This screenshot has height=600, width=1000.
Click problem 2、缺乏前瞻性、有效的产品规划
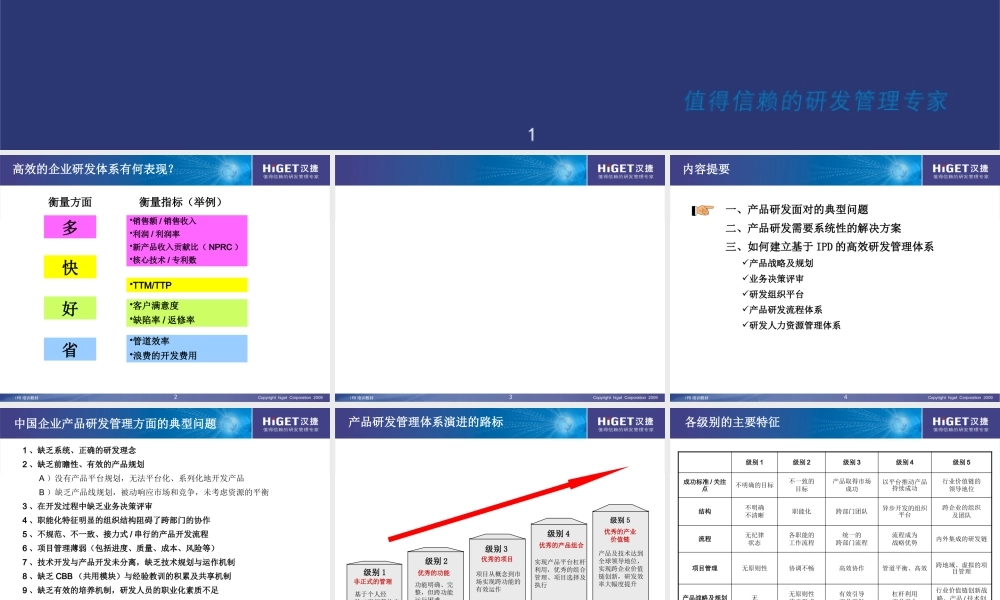pyautogui.click(x=84, y=464)
